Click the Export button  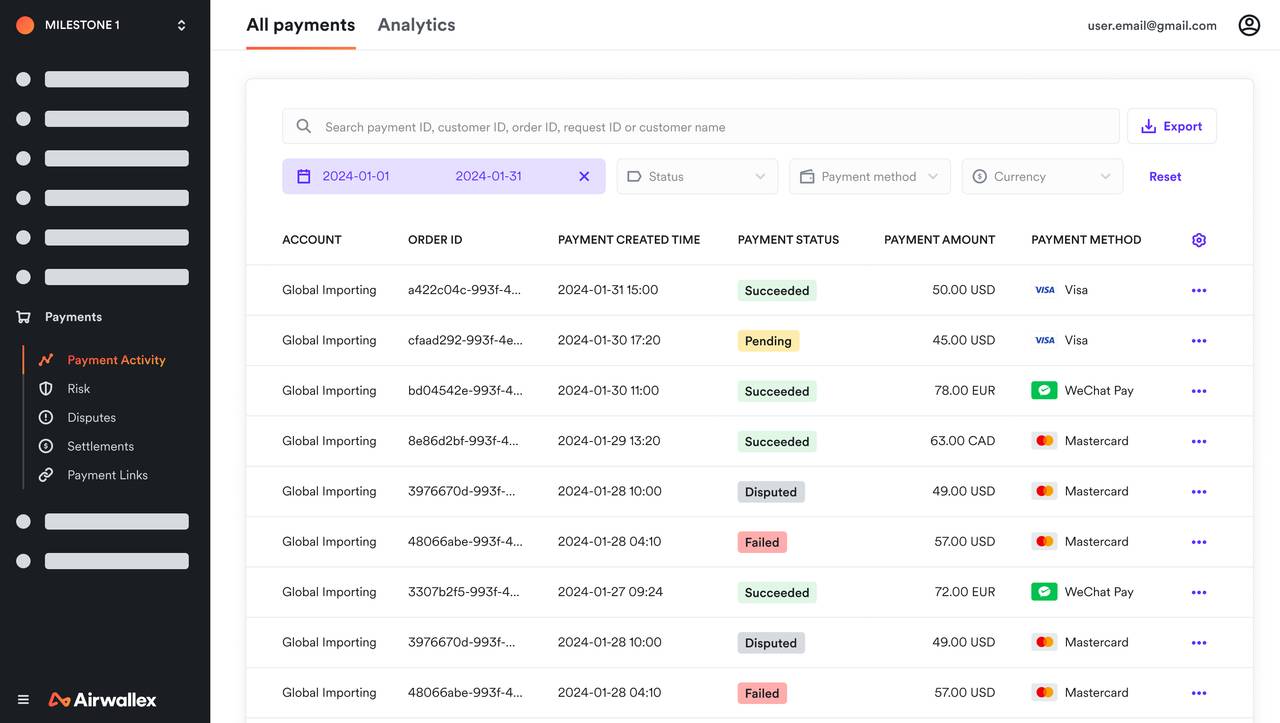1172,126
